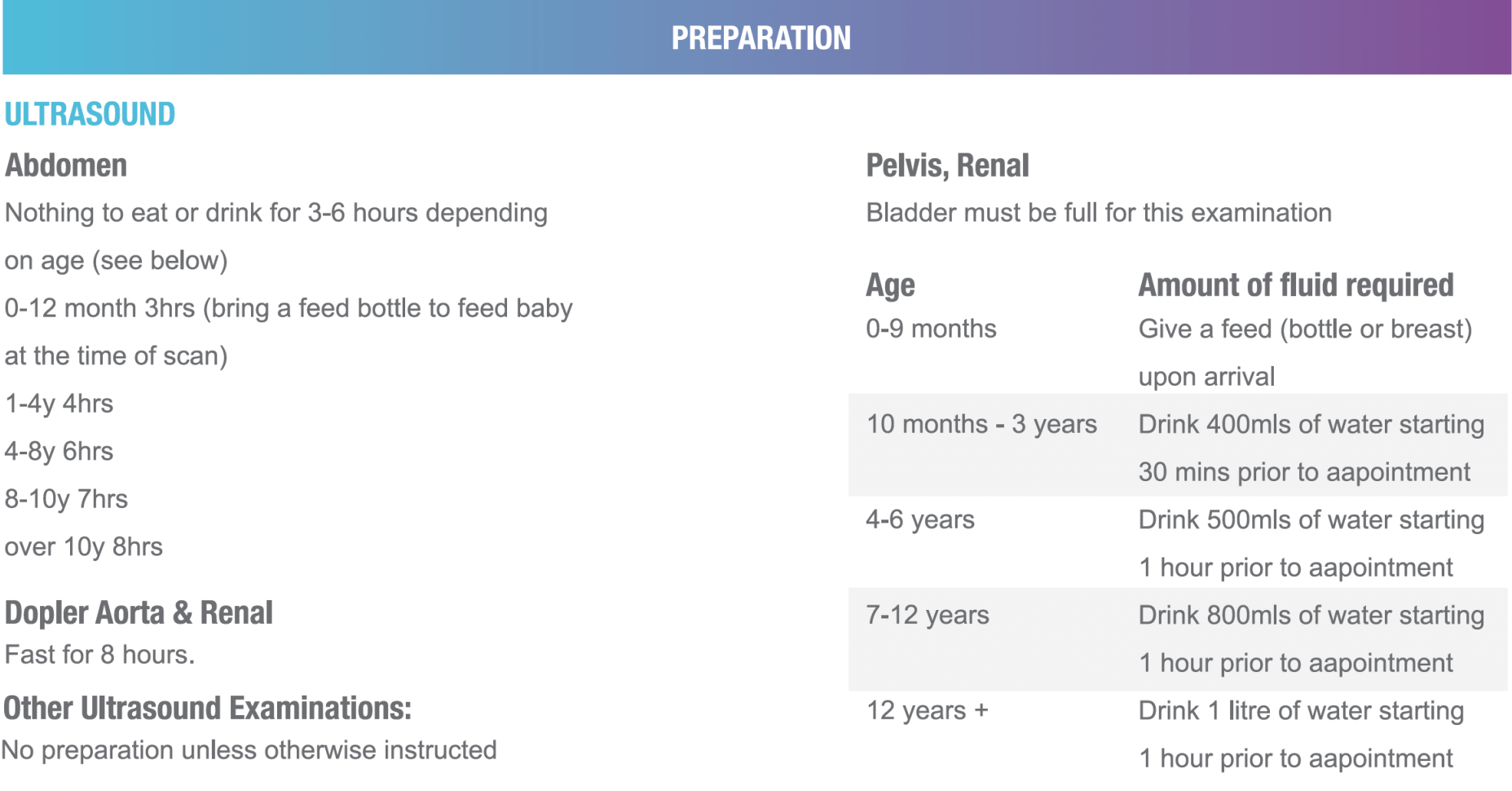Screen dimensions: 1512x791
Task: Click the Pelvis, Renal heading
Action: (x=947, y=166)
